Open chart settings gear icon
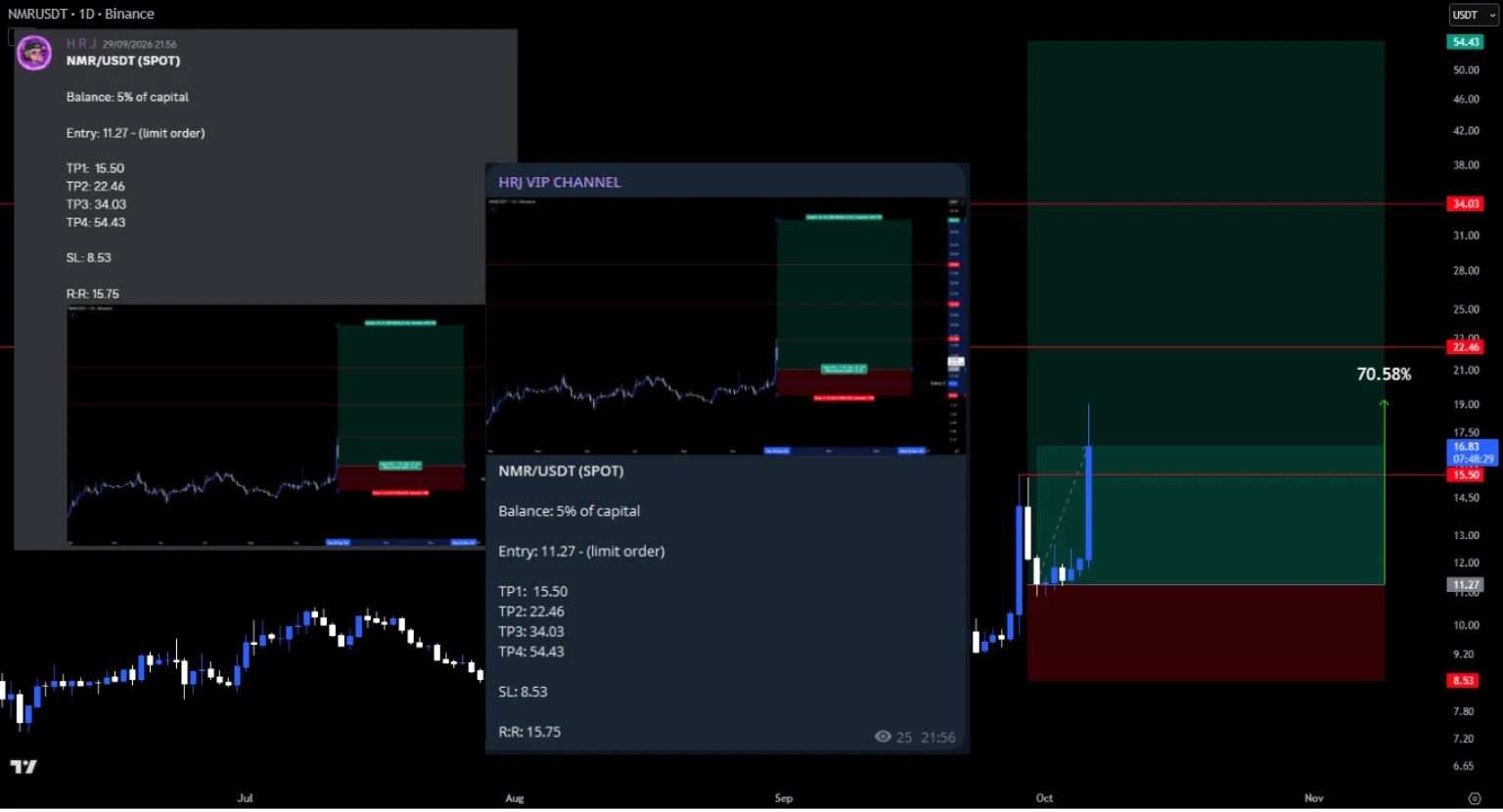Screen dimensions: 1503x812 click(1475, 798)
